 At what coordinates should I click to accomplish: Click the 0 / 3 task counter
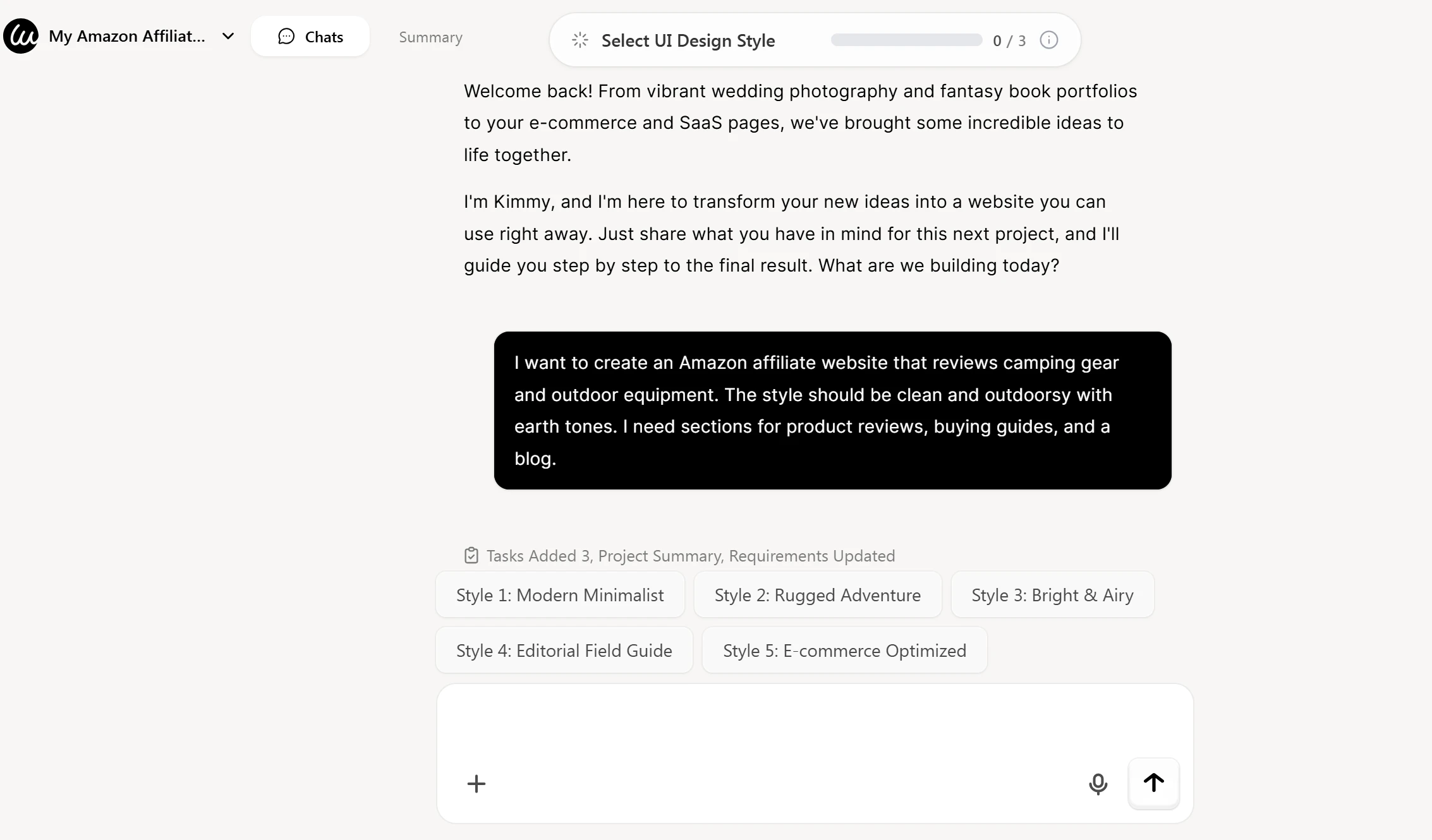pyautogui.click(x=1009, y=40)
